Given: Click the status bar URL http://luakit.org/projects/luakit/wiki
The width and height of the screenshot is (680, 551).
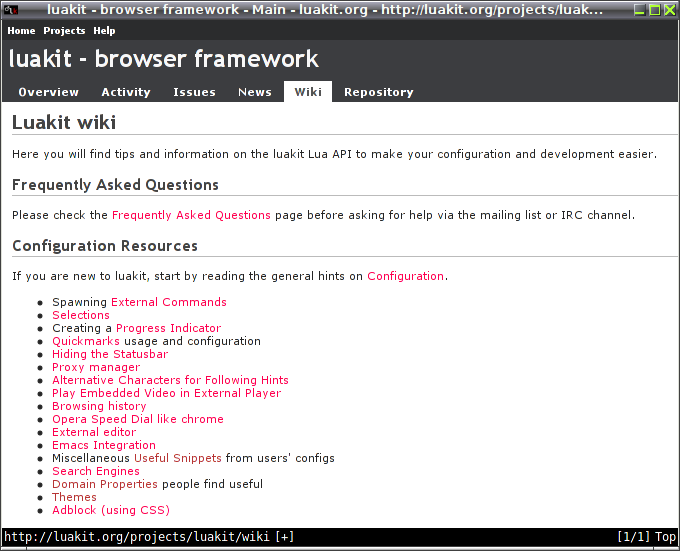Looking at the screenshot, I should 137,537.
